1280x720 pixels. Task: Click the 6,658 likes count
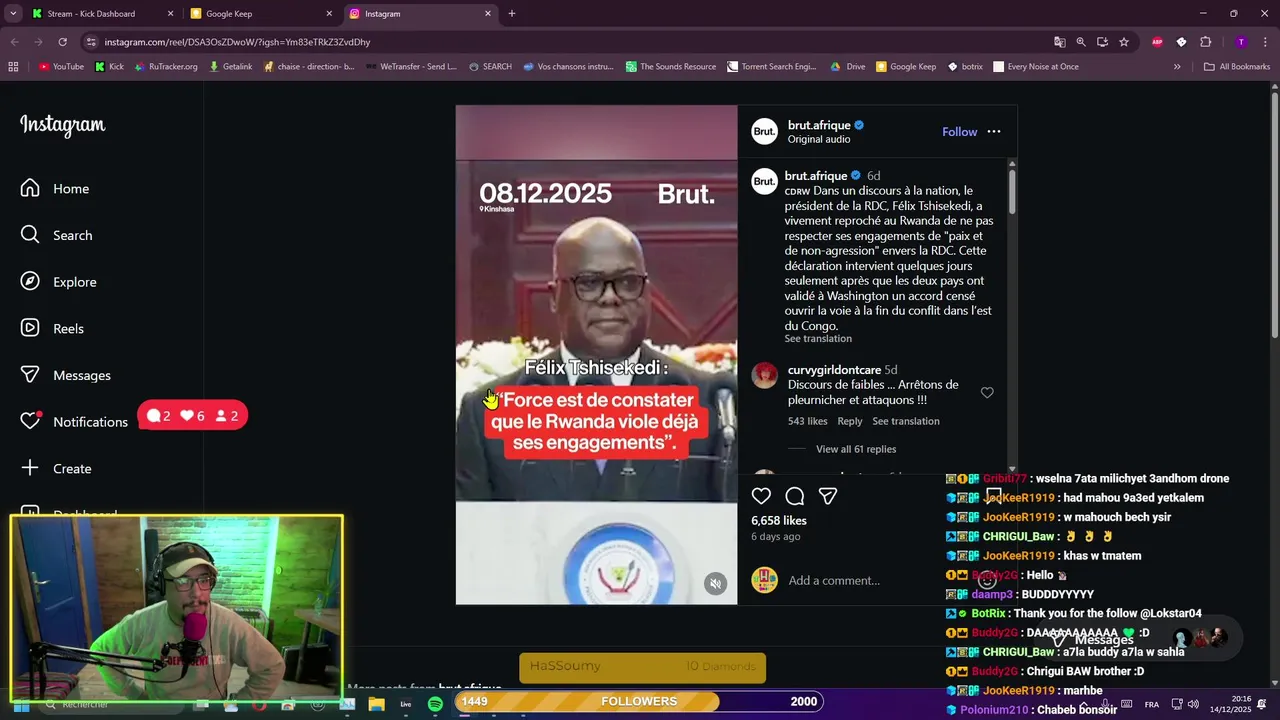pyautogui.click(x=779, y=520)
